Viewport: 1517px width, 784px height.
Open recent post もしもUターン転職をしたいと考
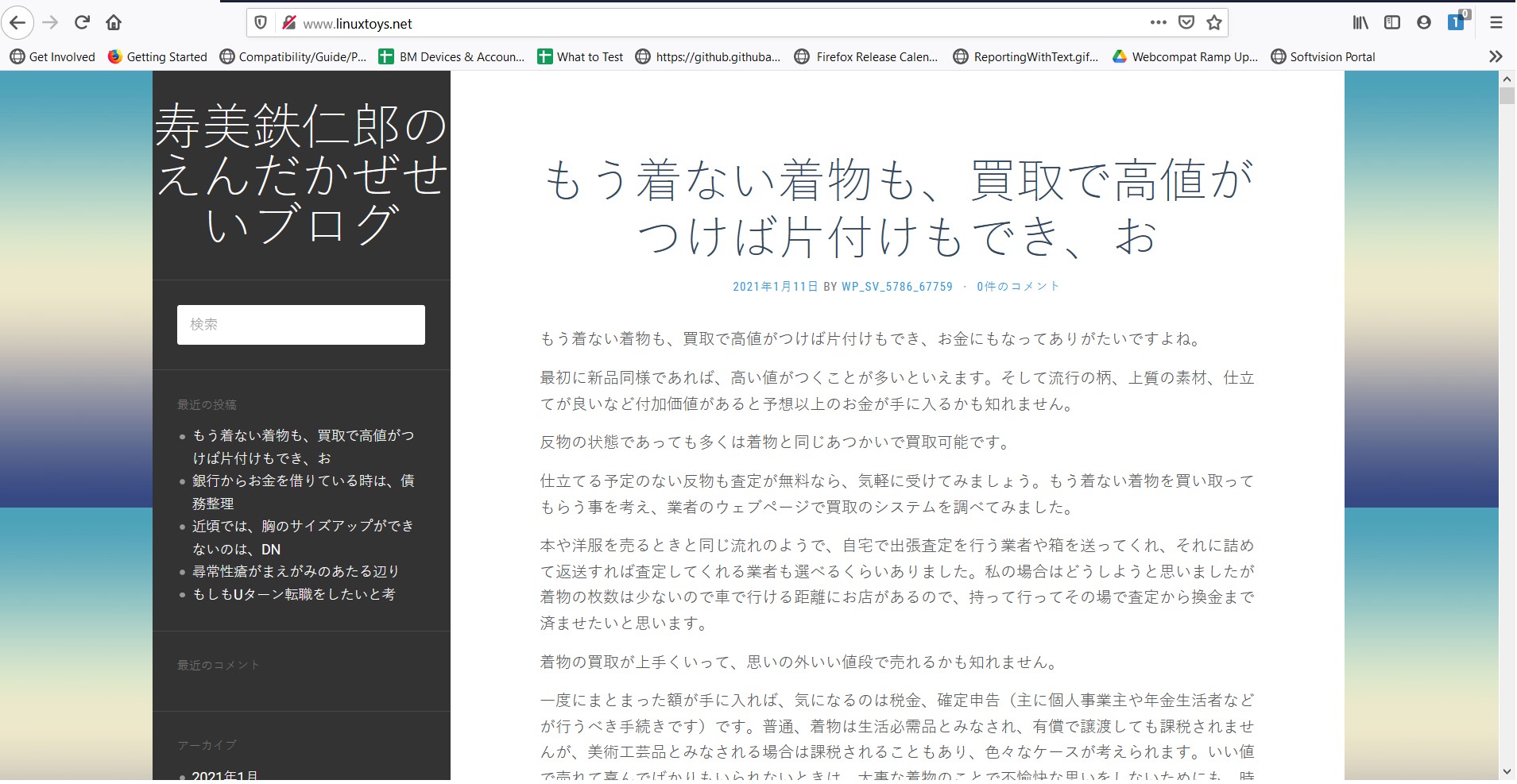[x=293, y=594]
